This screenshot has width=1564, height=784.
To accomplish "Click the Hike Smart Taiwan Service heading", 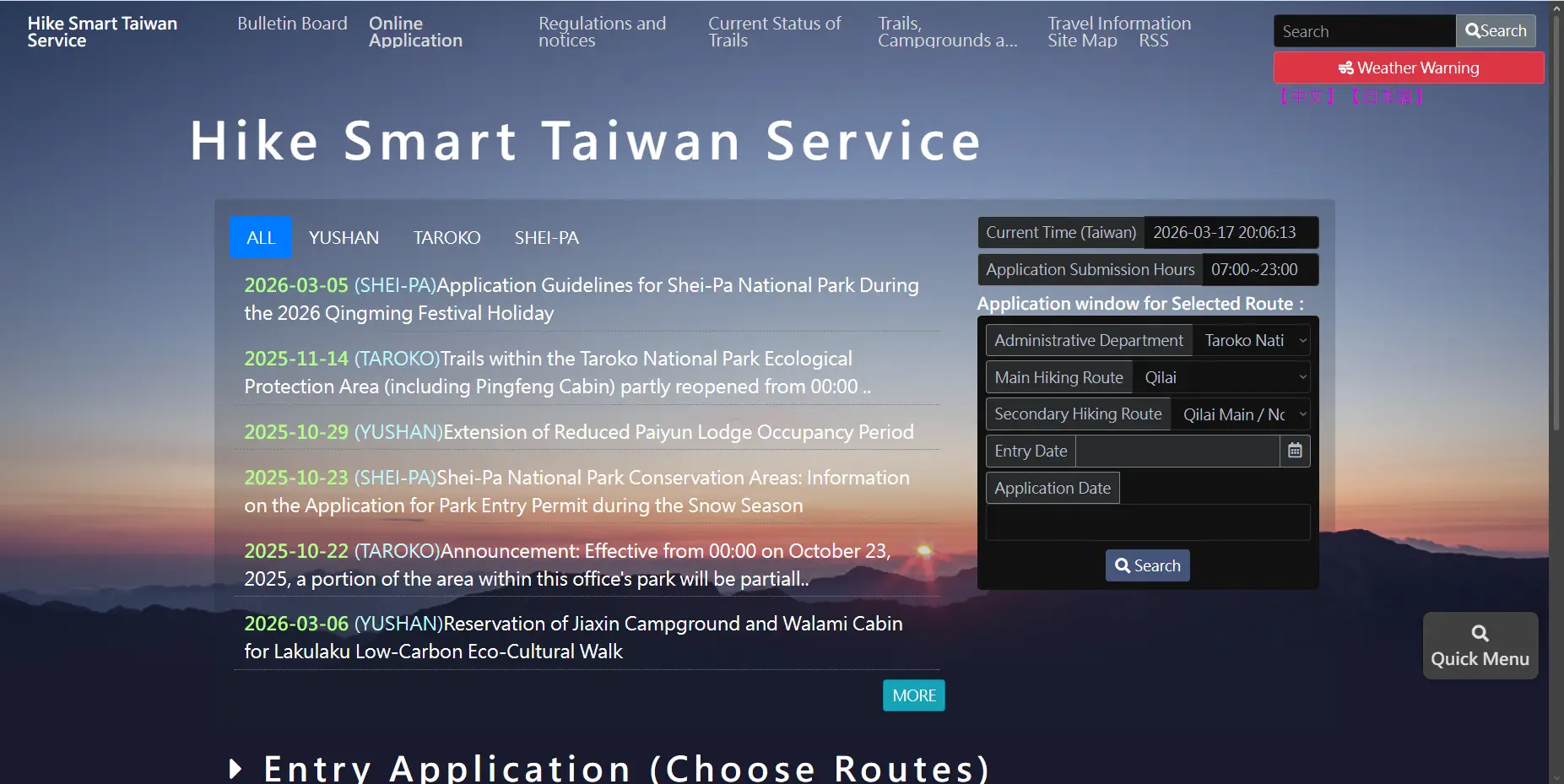I will (586, 141).
